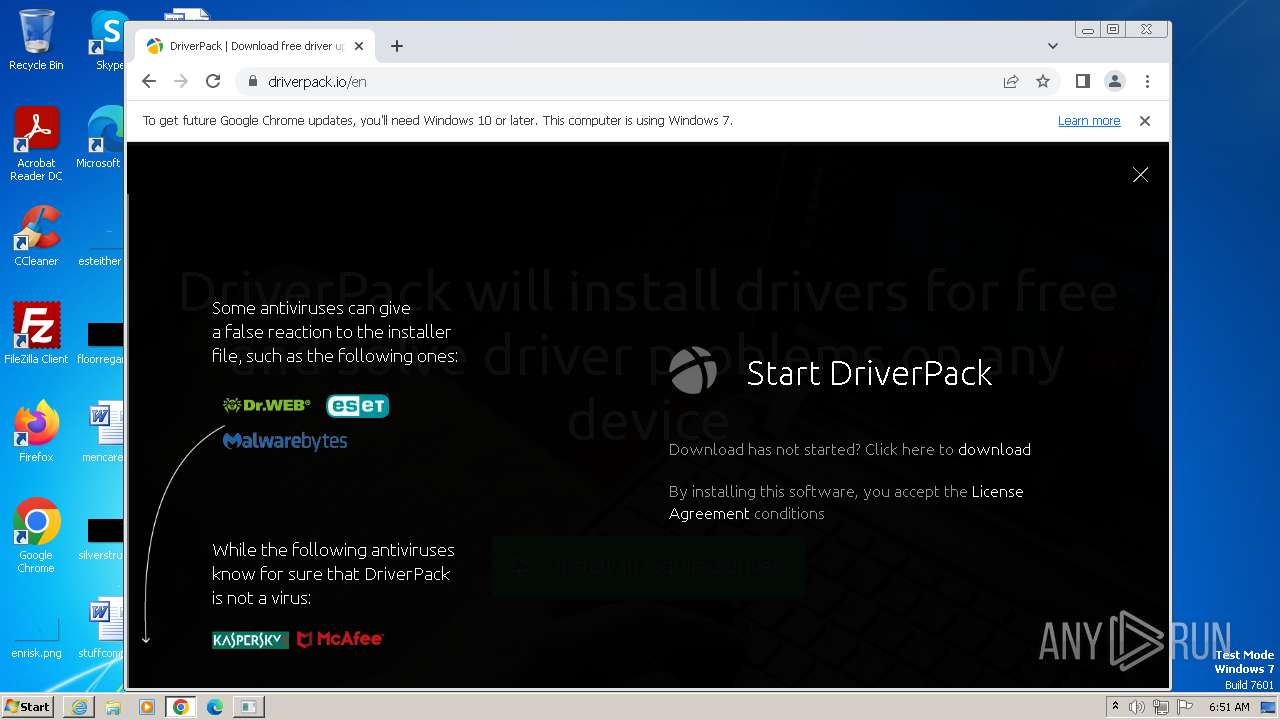
Task: Go back in Chrome
Action: click(x=149, y=81)
